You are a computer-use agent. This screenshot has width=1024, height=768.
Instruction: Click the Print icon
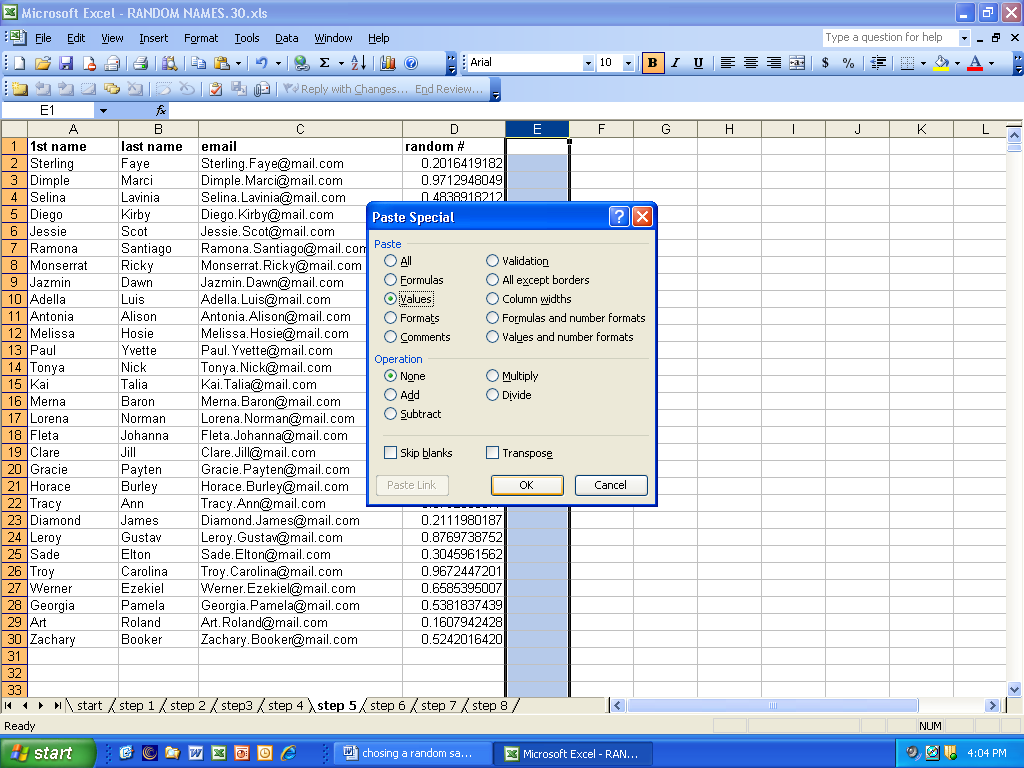tap(141, 63)
